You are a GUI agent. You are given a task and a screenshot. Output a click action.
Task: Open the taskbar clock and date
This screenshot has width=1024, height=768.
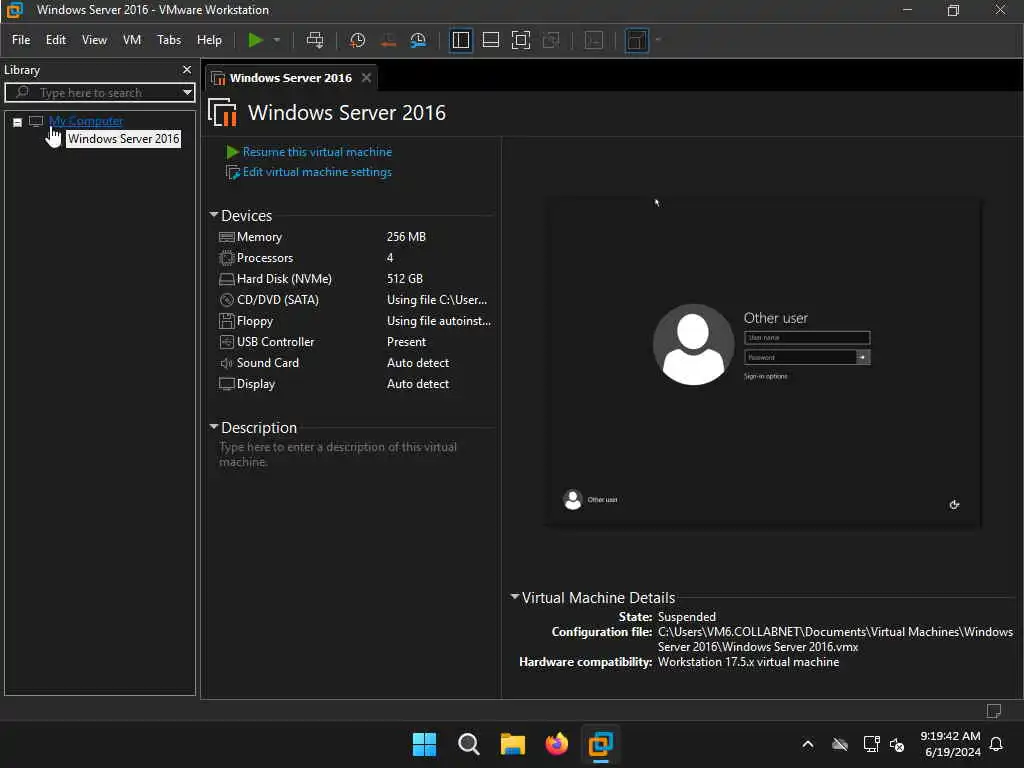tap(950, 744)
